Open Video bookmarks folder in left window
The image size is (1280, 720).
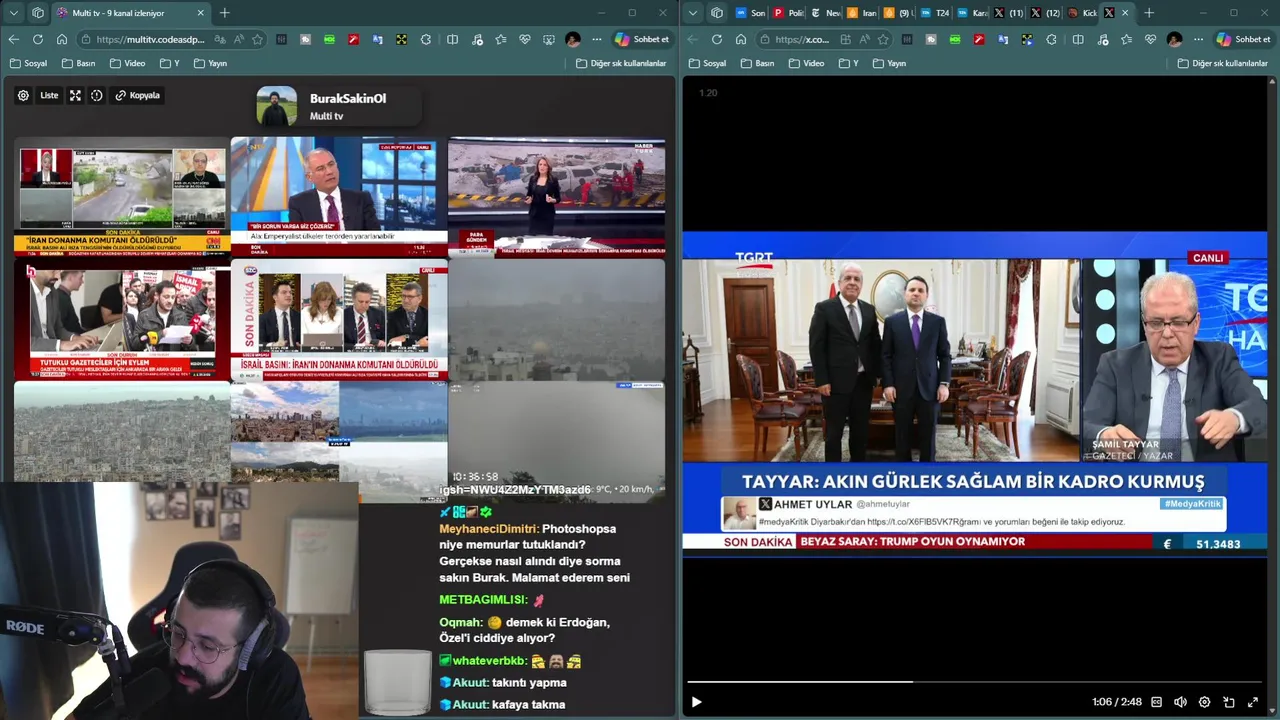pos(128,63)
